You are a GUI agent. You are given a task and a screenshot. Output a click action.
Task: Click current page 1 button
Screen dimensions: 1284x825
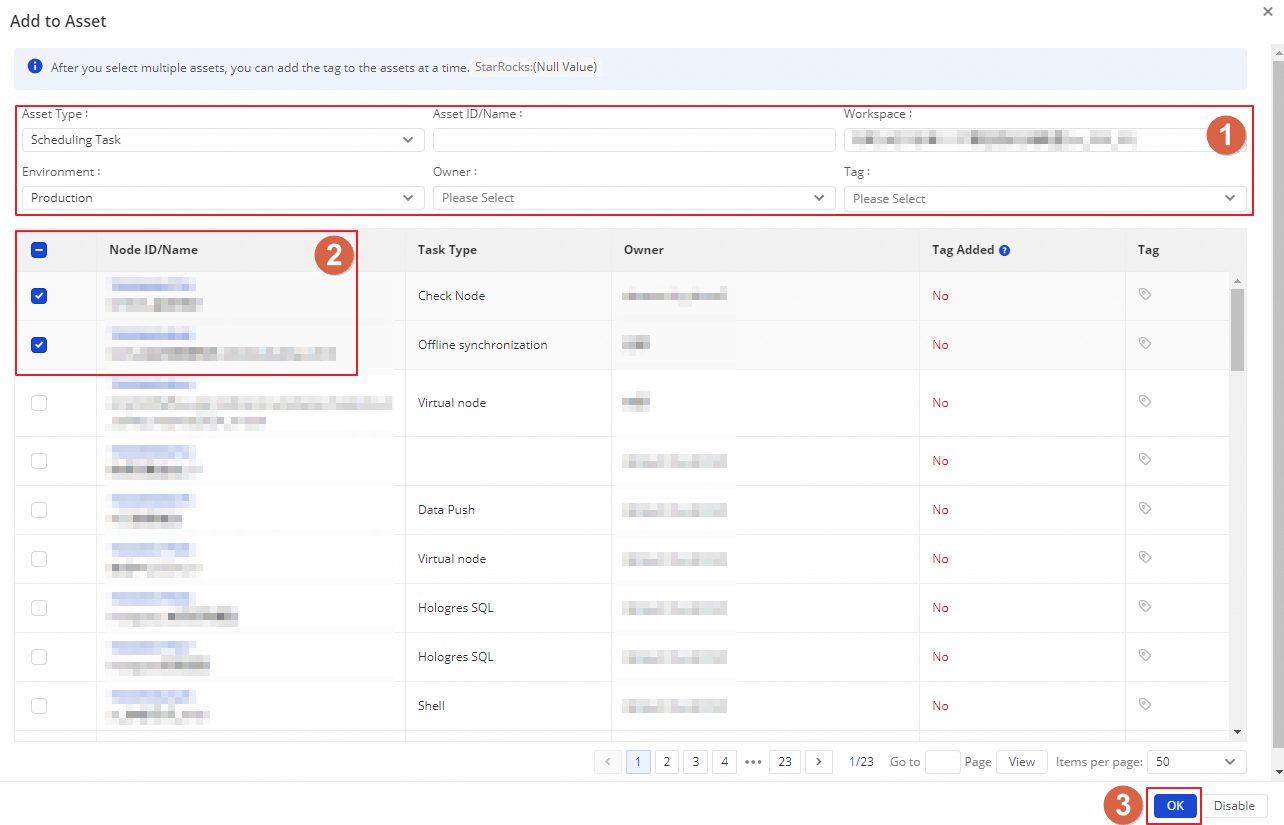pos(638,762)
